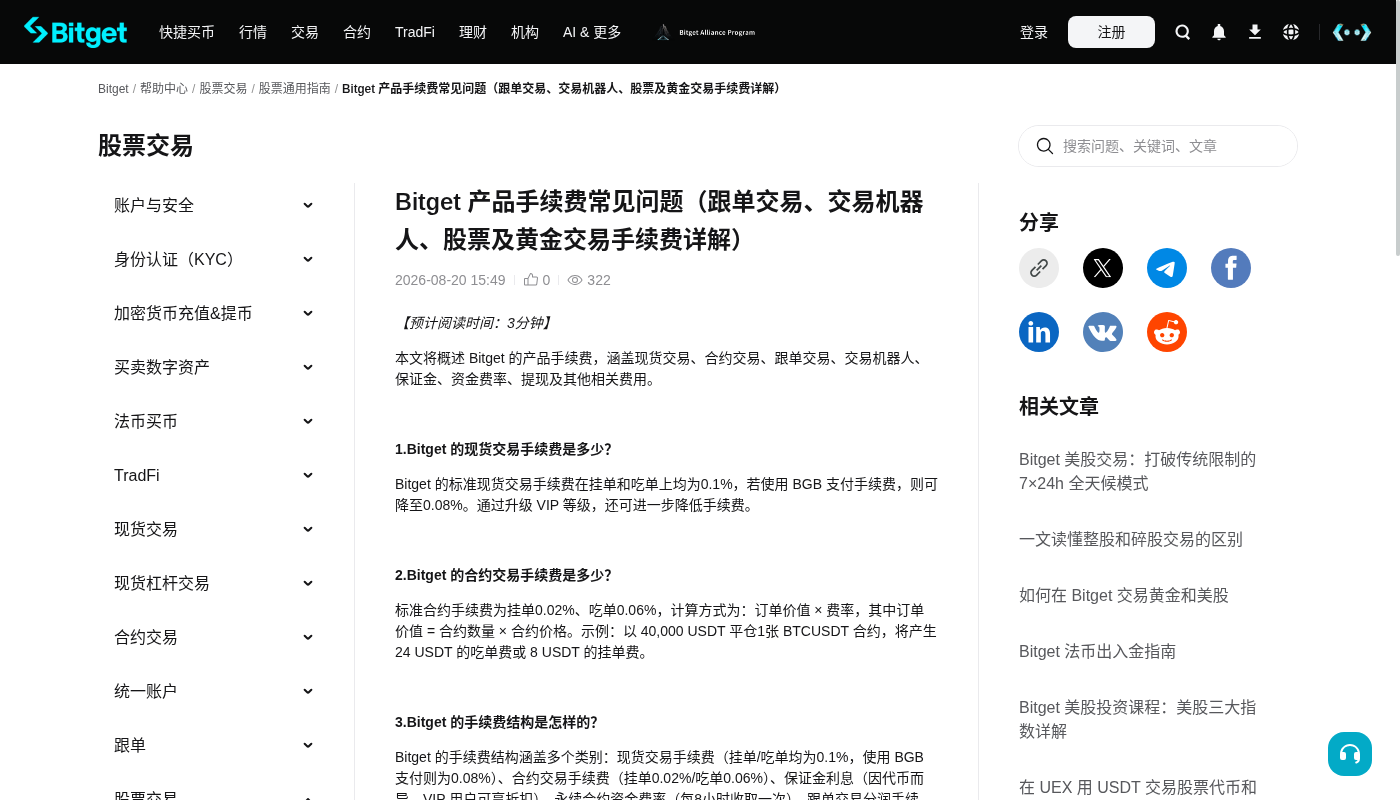Screen dimensions: 1400x800
Task: Open customer support headset chat button
Action: click(1350, 754)
